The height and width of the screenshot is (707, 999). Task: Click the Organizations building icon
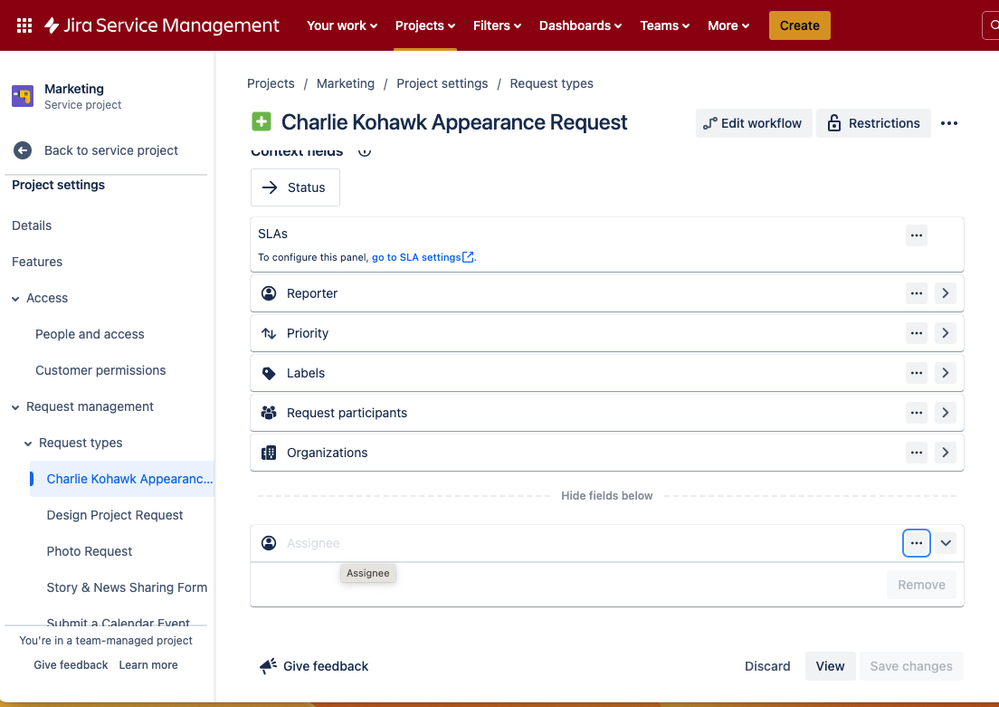point(269,453)
